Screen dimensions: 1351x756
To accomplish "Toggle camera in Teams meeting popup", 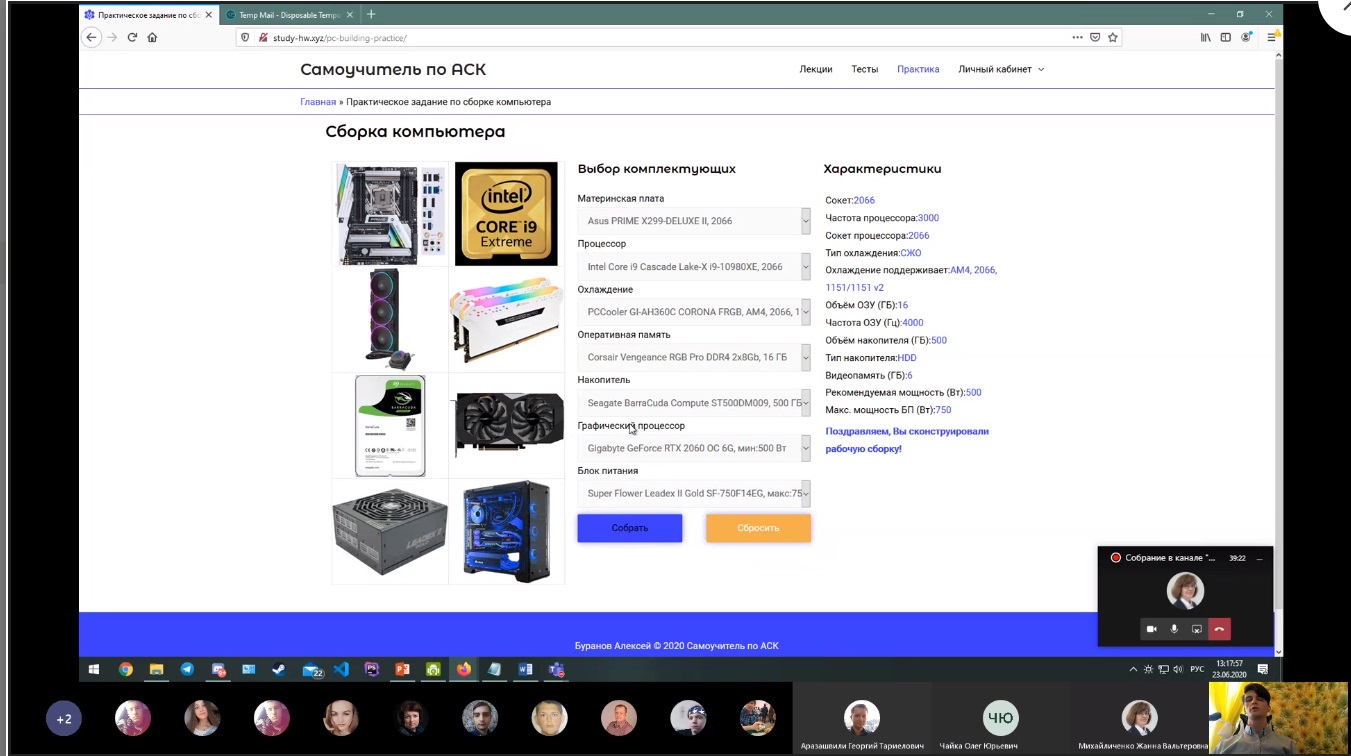I will (1151, 629).
